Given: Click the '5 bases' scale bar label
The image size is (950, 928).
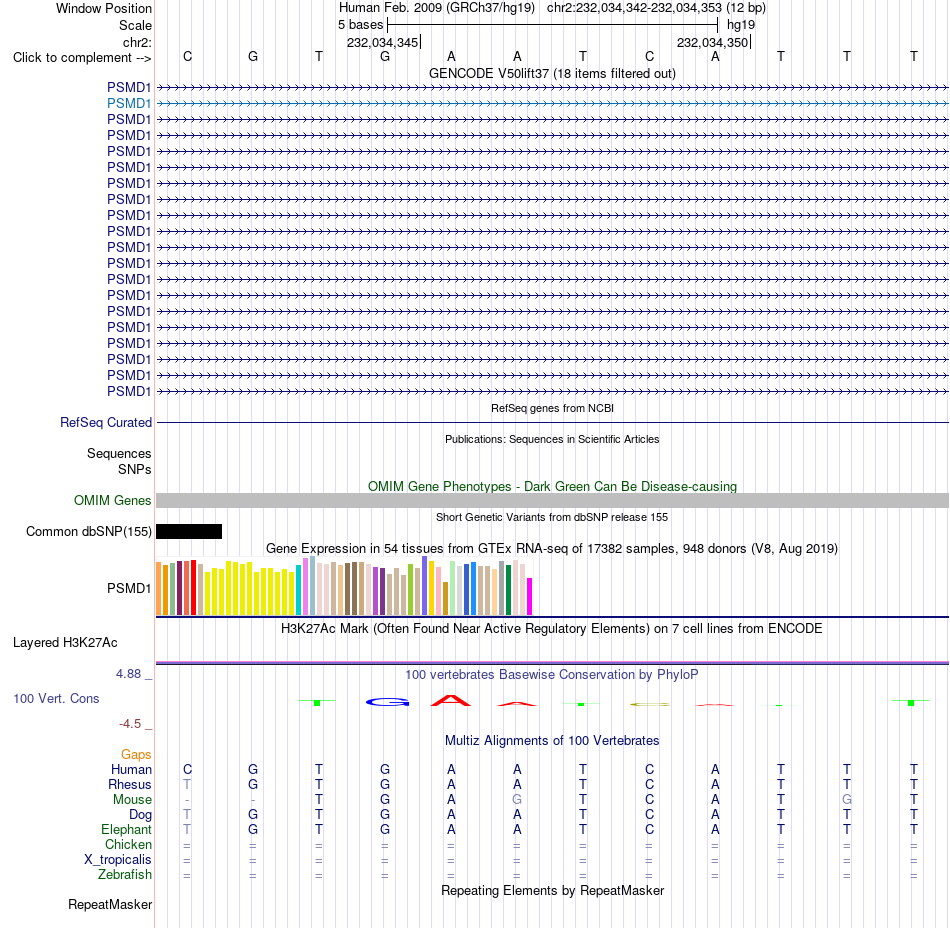Looking at the screenshot, I should click(x=360, y=25).
